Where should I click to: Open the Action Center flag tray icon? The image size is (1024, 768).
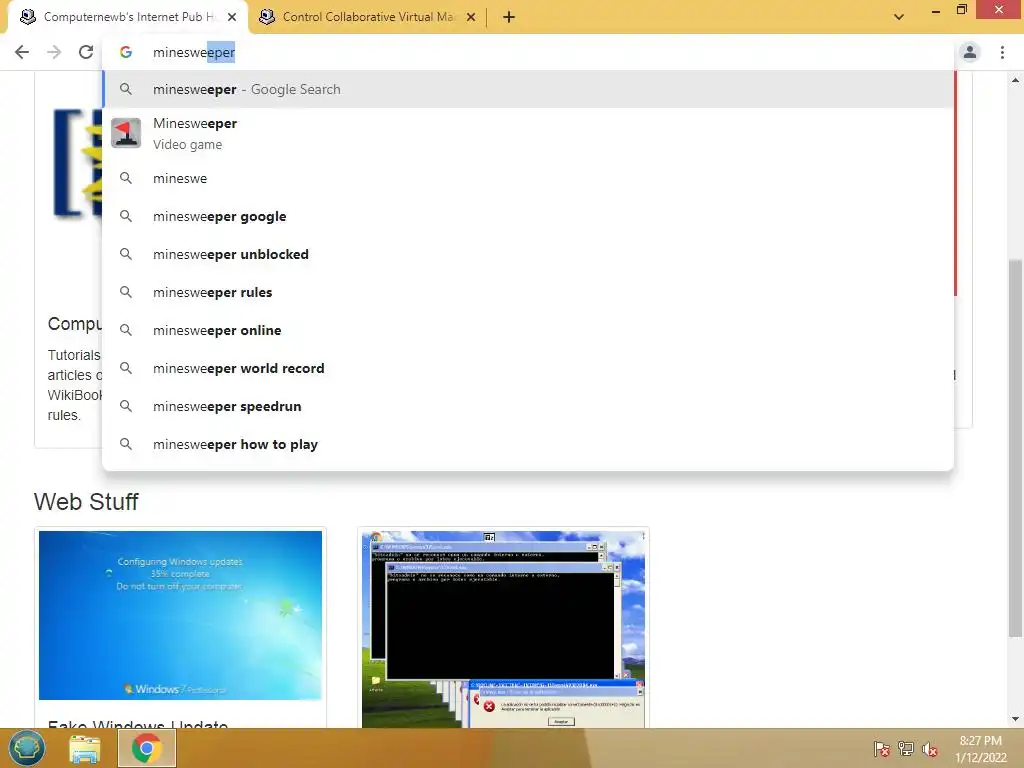pos(882,748)
